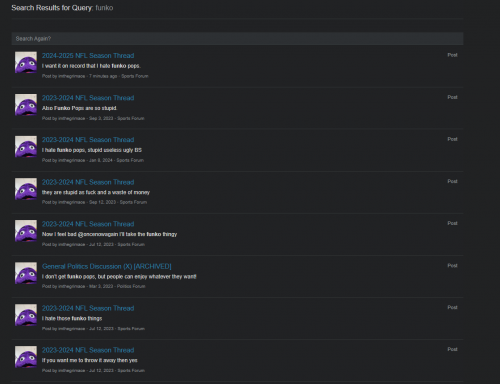Click avatar next to 'waste of money' post
This screenshot has width=500, height=384.
click(x=26, y=189)
